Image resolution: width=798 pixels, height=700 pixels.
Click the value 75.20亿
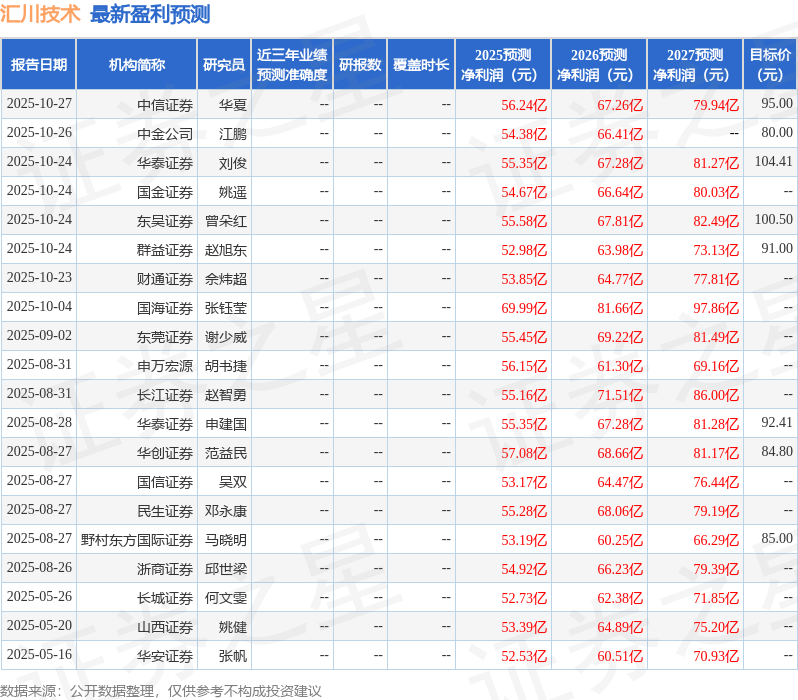point(716,628)
